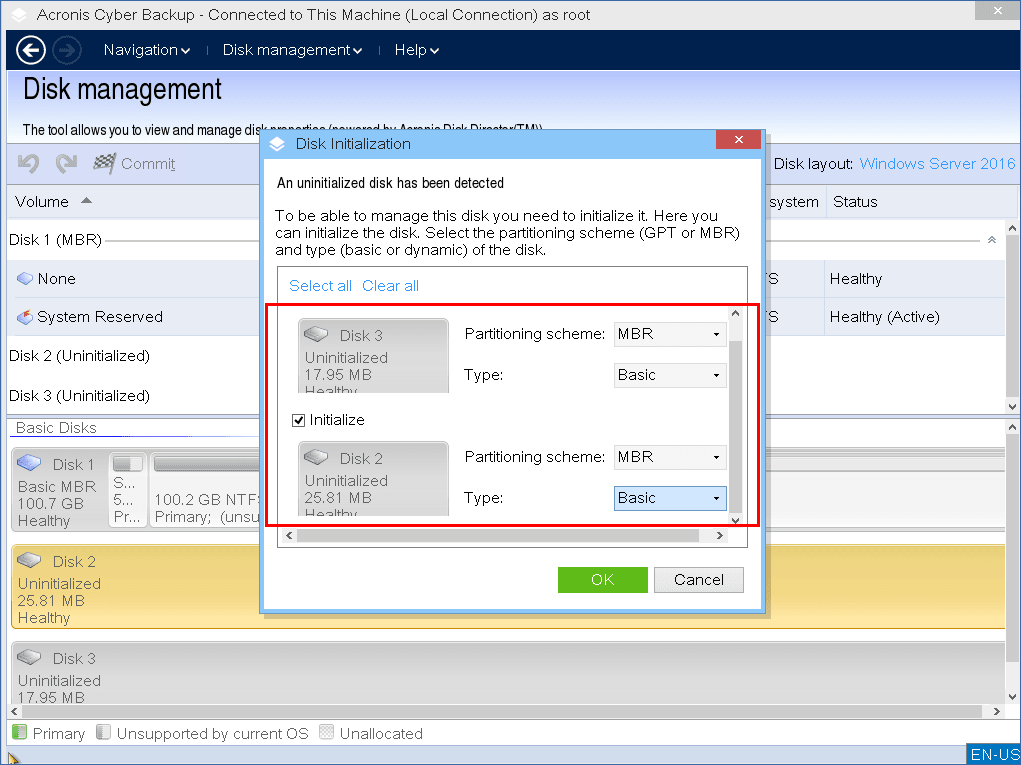Open Partitioning scheme dropdown for Disk 3
1021x765 pixels.
(669, 334)
